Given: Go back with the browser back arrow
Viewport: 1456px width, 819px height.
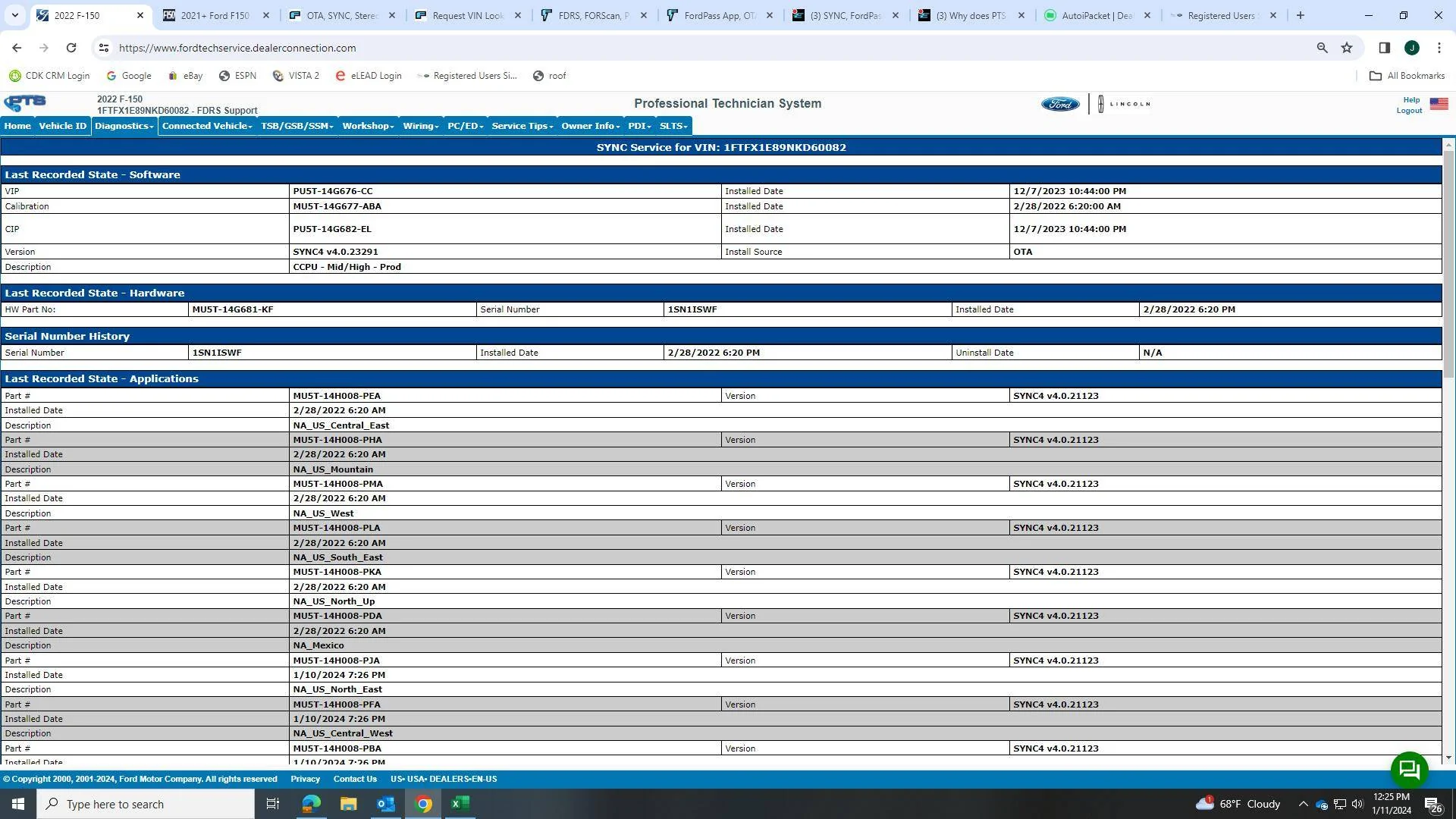Looking at the screenshot, I should pyautogui.click(x=17, y=48).
